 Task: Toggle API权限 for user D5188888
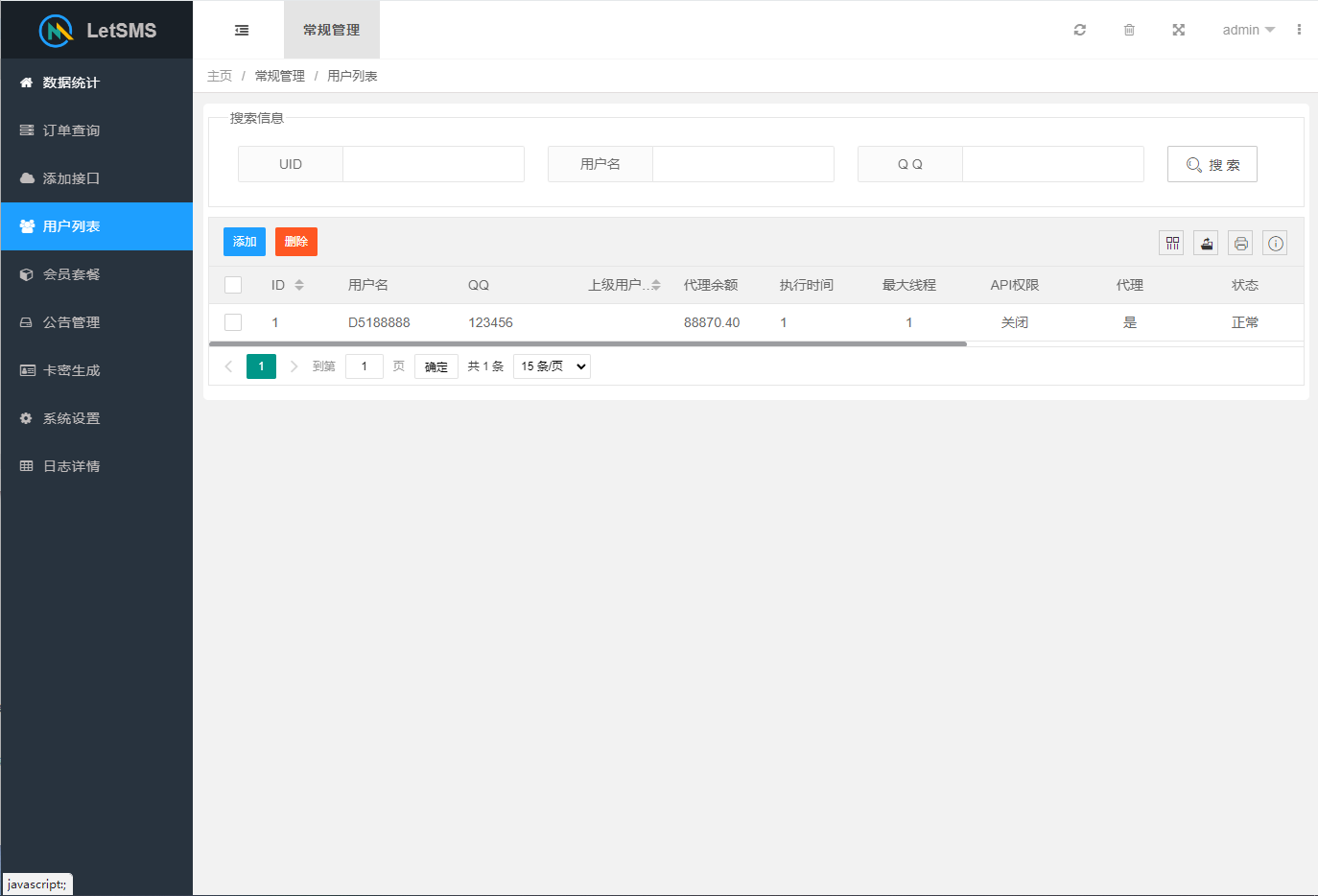tap(1014, 321)
